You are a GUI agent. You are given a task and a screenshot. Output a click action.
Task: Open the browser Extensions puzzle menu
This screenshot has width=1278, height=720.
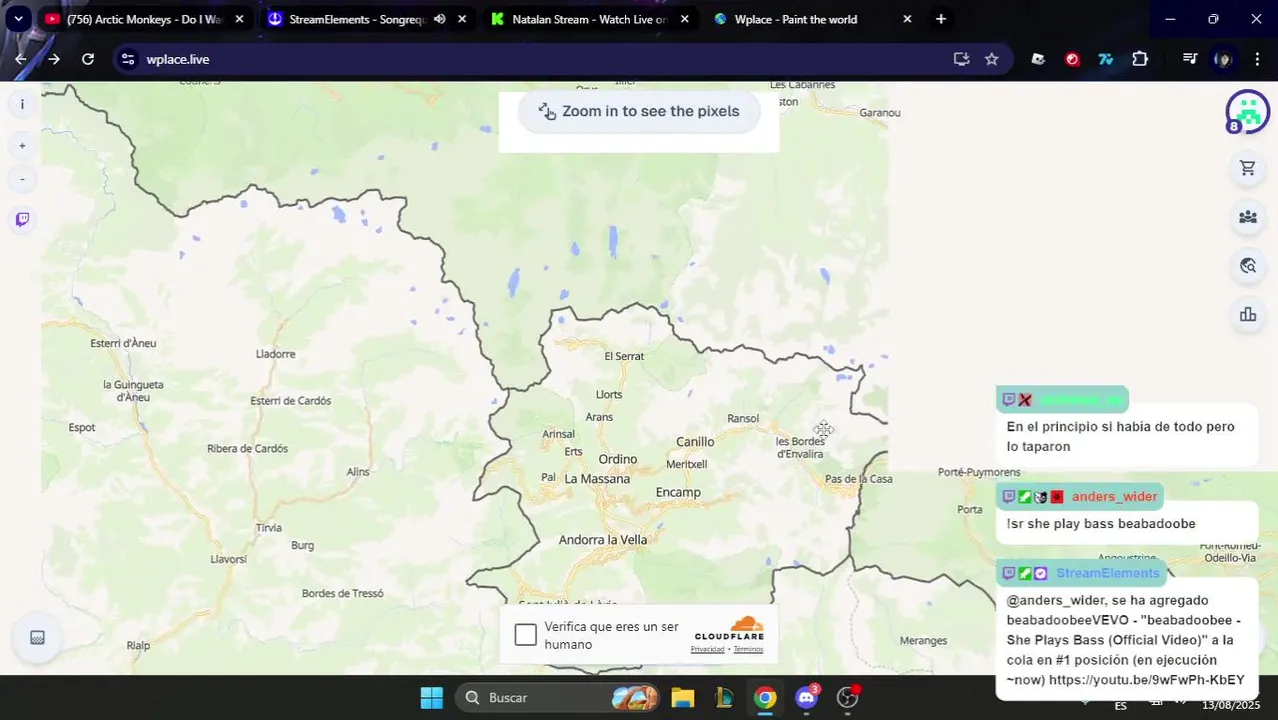coord(1140,59)
